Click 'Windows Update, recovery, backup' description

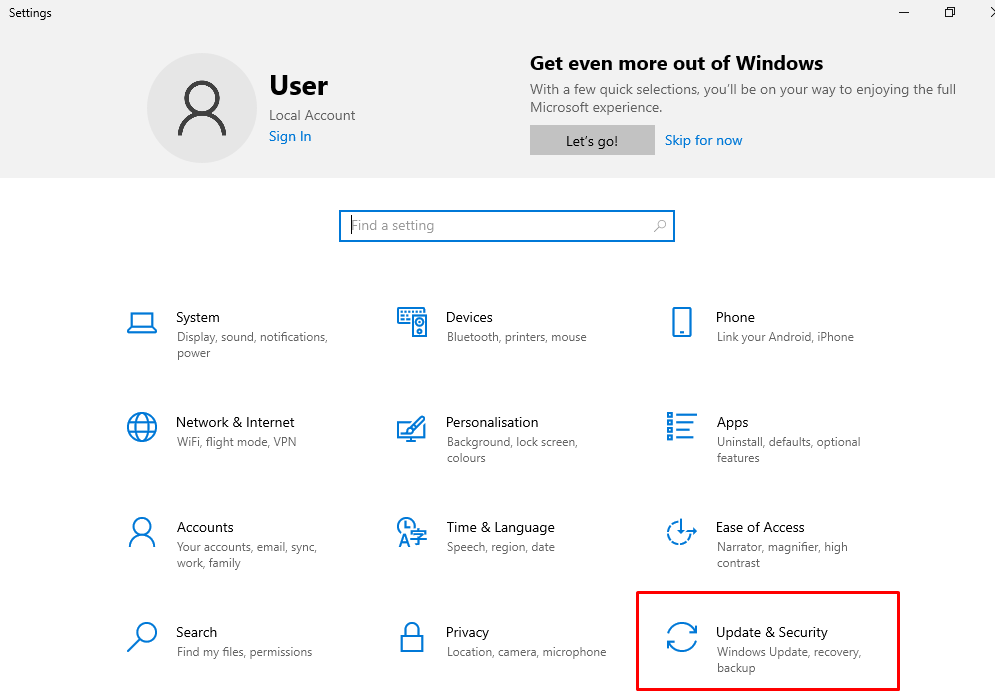pos(789,660)
